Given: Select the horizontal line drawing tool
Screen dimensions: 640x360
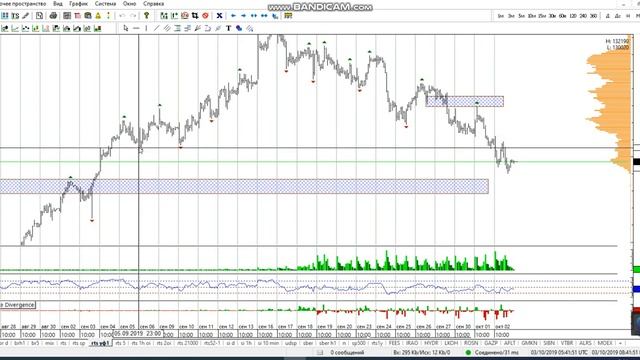Looking at the screenshot, I should 136,28.
